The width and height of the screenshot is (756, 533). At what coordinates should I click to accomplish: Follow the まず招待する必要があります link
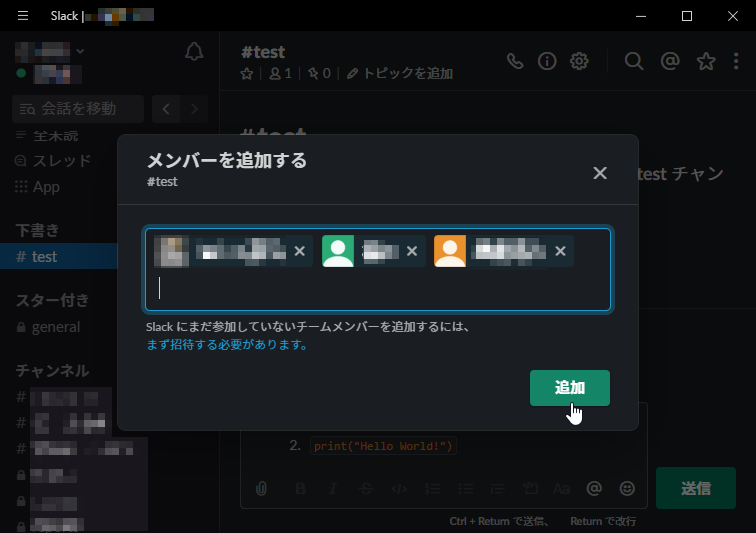227,345
